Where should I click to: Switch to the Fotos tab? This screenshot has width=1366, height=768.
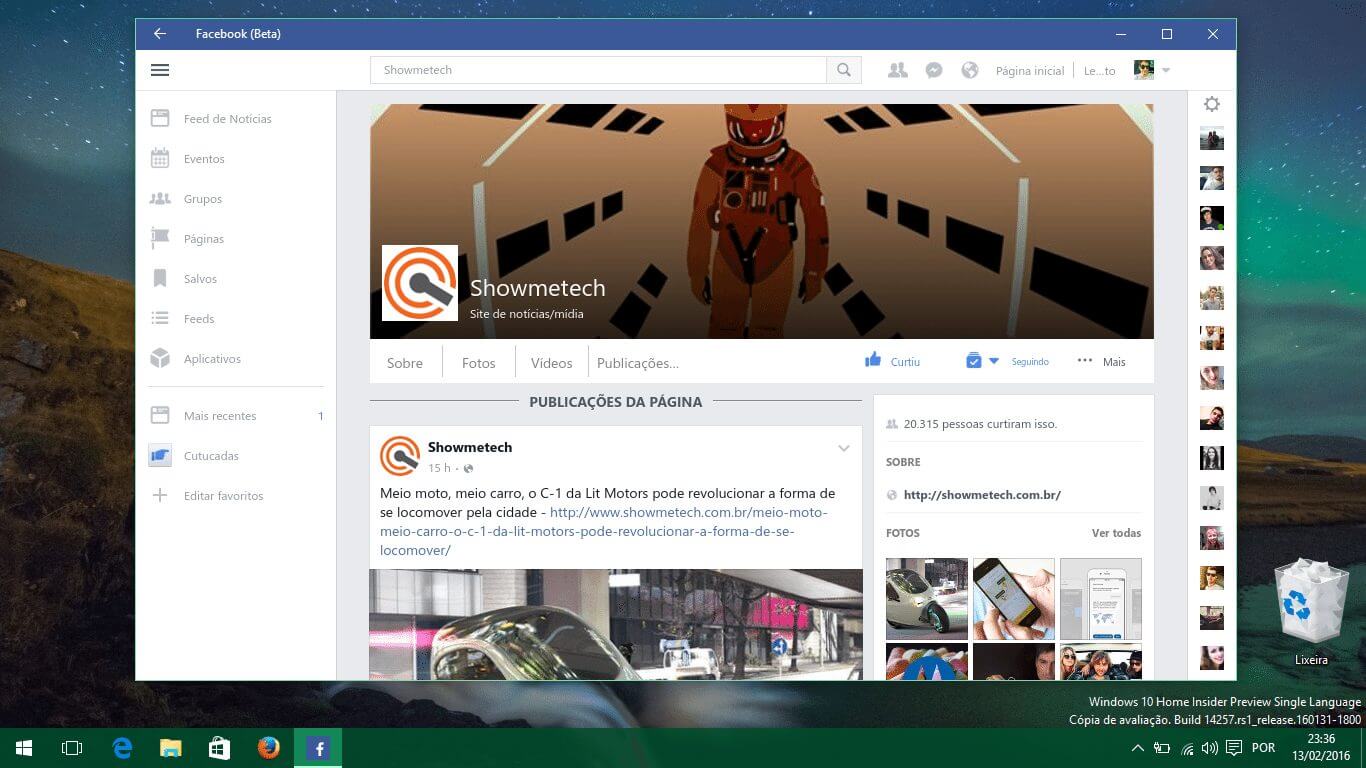[x=479, y=363]
